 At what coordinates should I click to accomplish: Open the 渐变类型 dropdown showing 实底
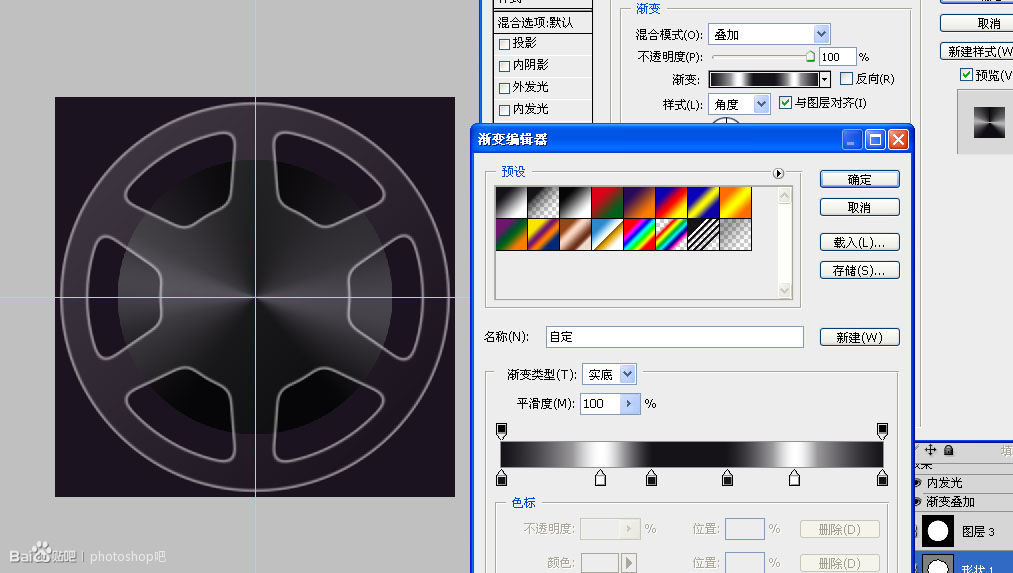point(627,373)
